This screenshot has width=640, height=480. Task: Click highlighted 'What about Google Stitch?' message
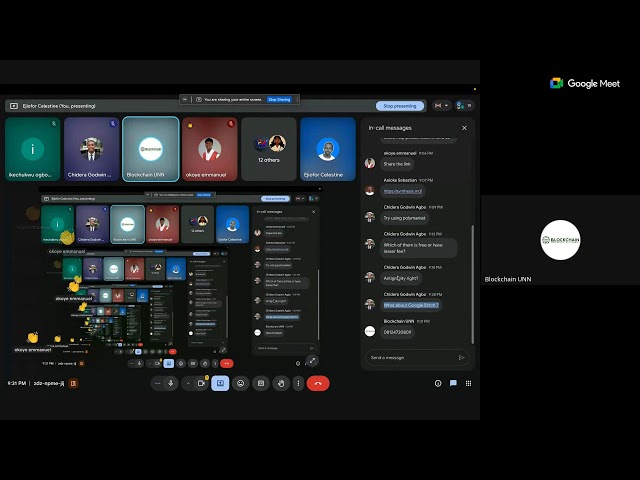point(411,305)
